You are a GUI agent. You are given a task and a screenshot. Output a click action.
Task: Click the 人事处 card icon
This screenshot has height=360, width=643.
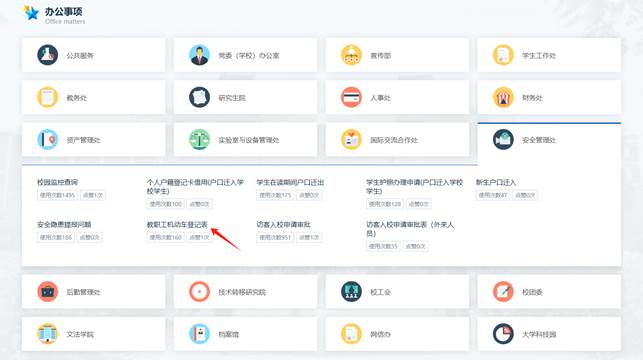tap(351, 97)
